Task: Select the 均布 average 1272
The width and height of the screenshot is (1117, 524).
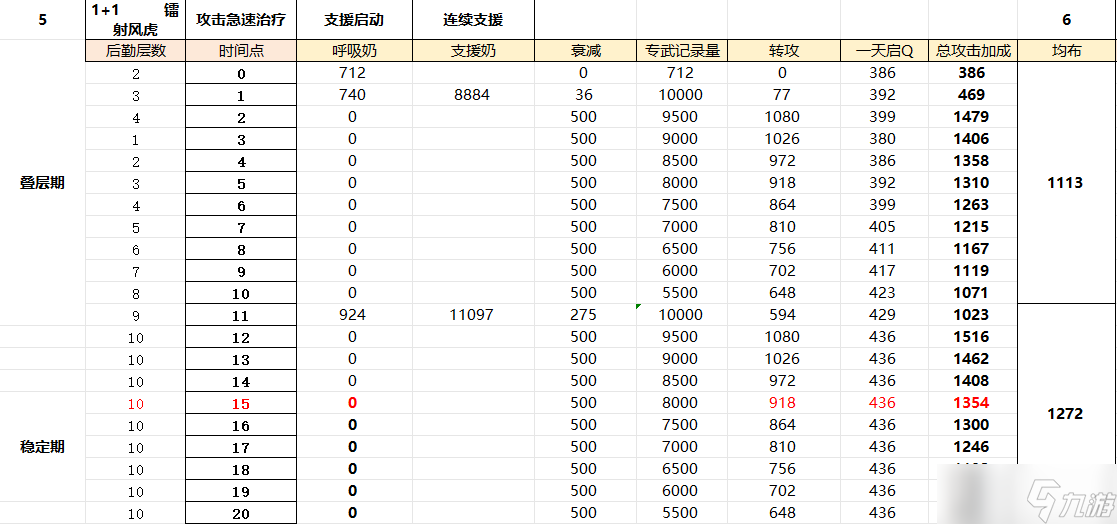Action: click(1065, 414)
